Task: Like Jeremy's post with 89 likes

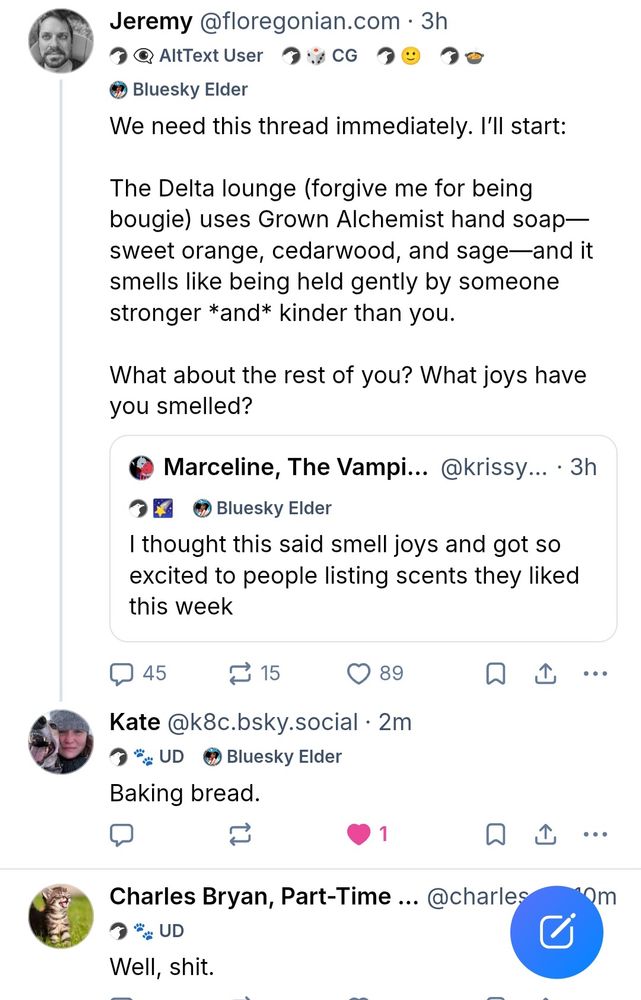Action: point(359,674)
